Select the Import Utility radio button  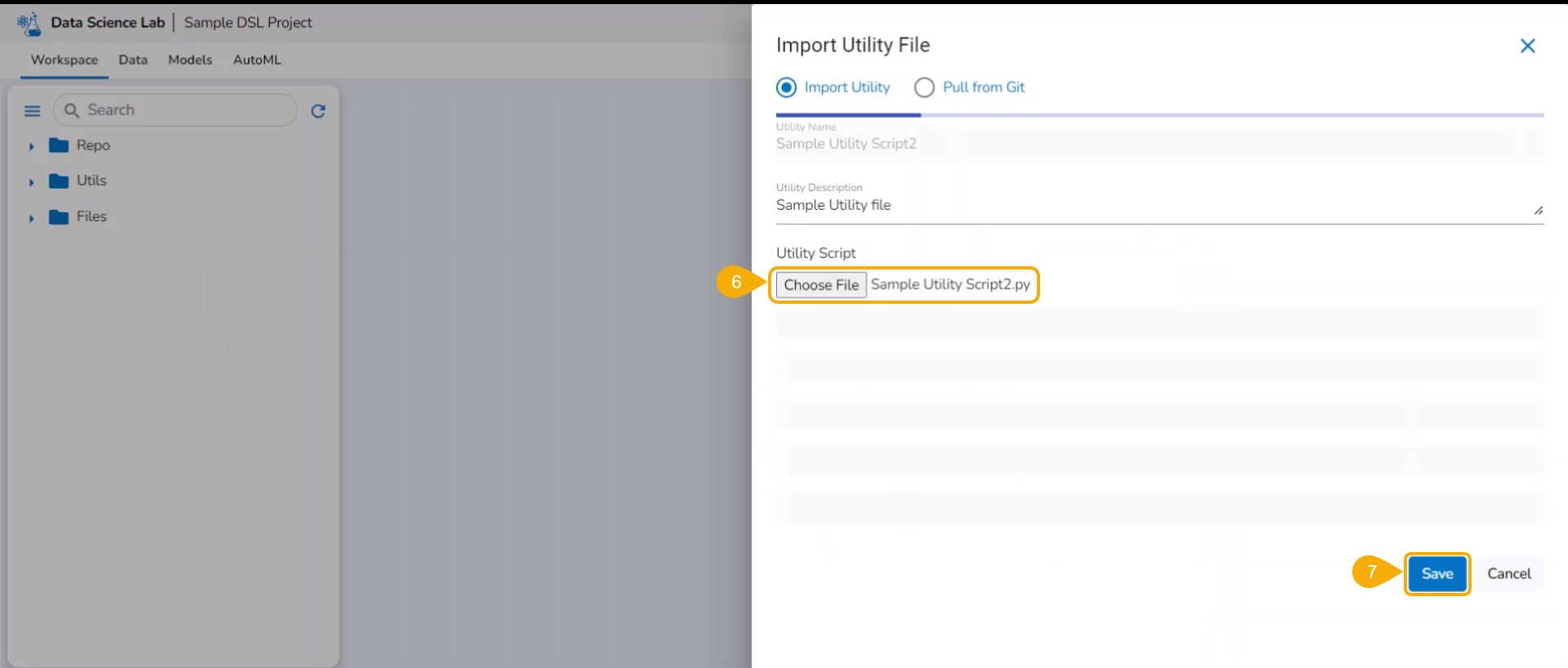click(786, 87)
